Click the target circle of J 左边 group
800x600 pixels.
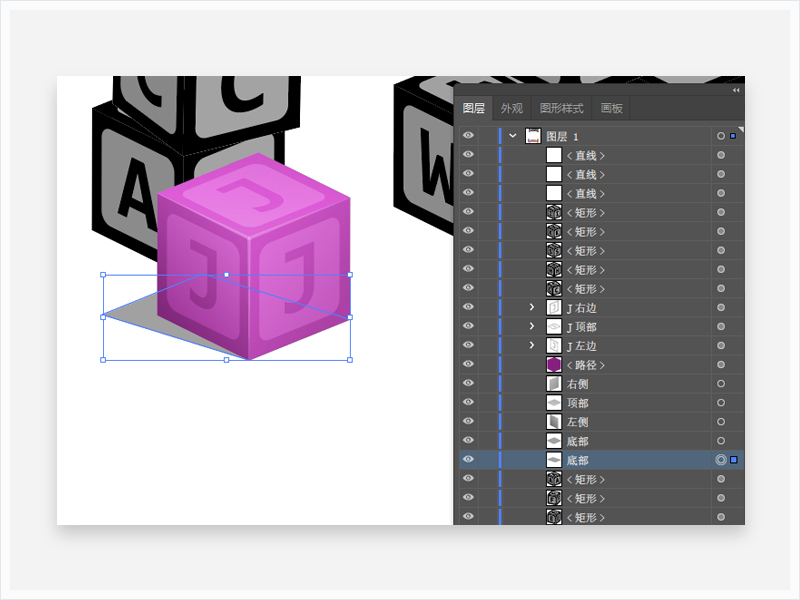pyautogui.click(x=720, y=346)
